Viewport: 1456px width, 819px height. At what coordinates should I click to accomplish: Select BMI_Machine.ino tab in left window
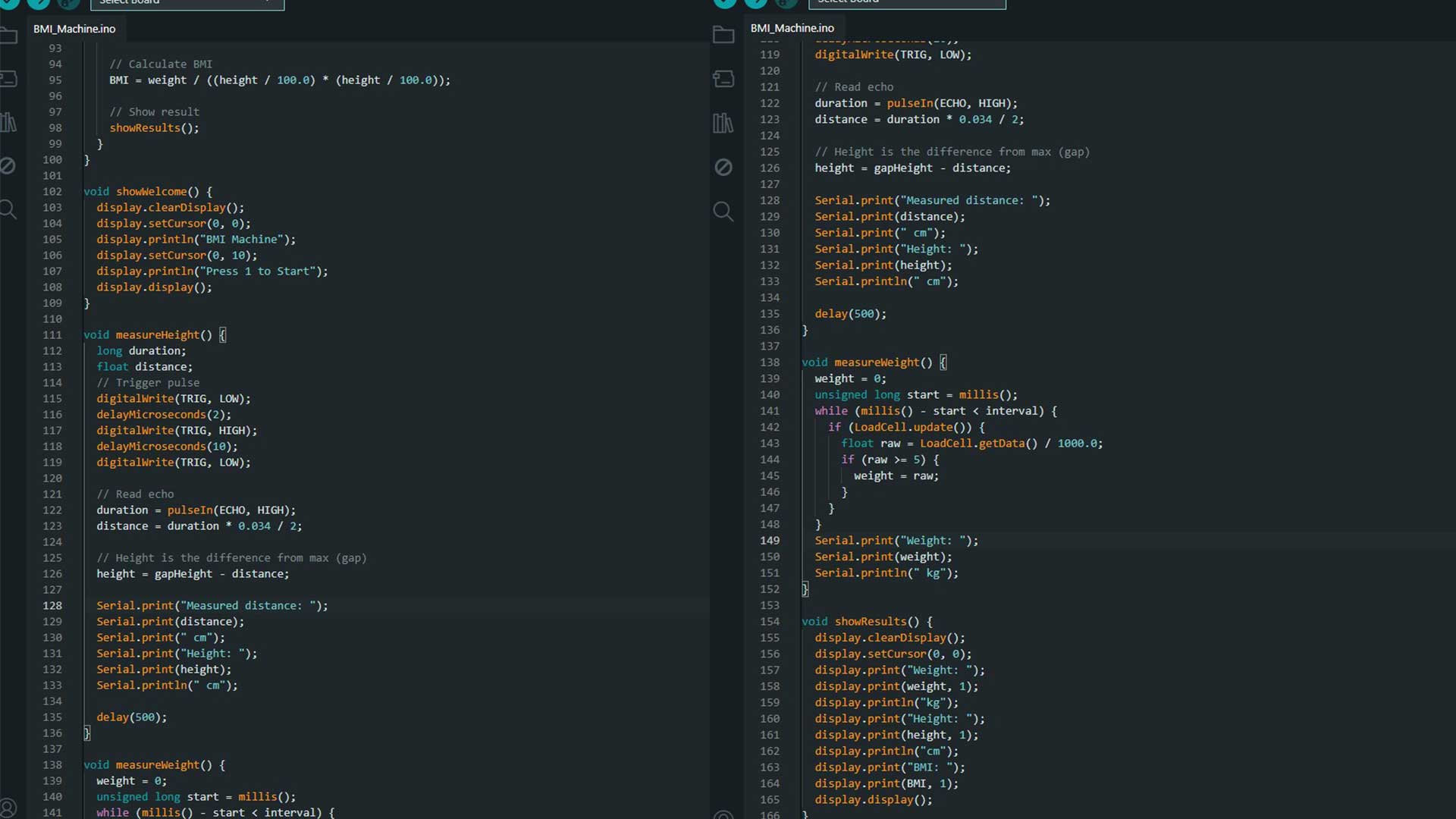point(74,29)
